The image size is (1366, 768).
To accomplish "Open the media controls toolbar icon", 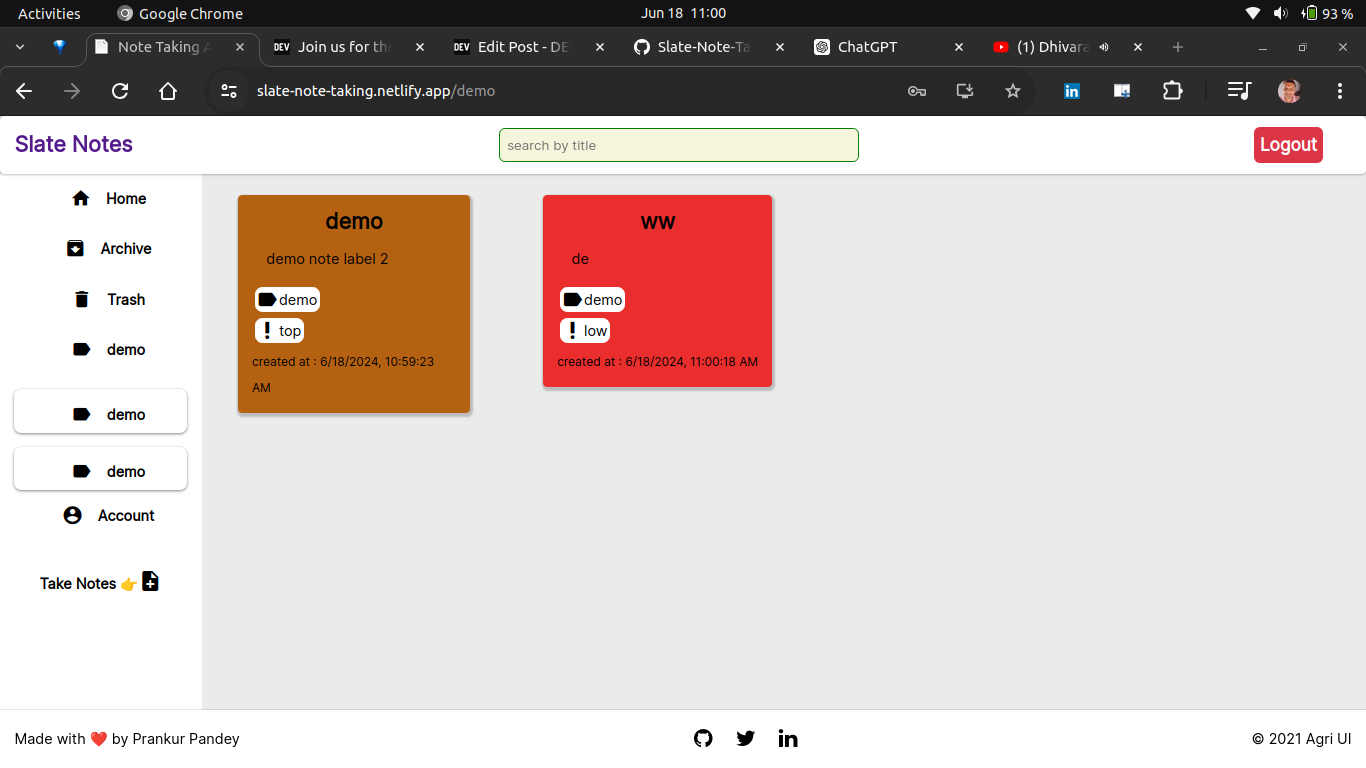I will [x=1239, y=91].
